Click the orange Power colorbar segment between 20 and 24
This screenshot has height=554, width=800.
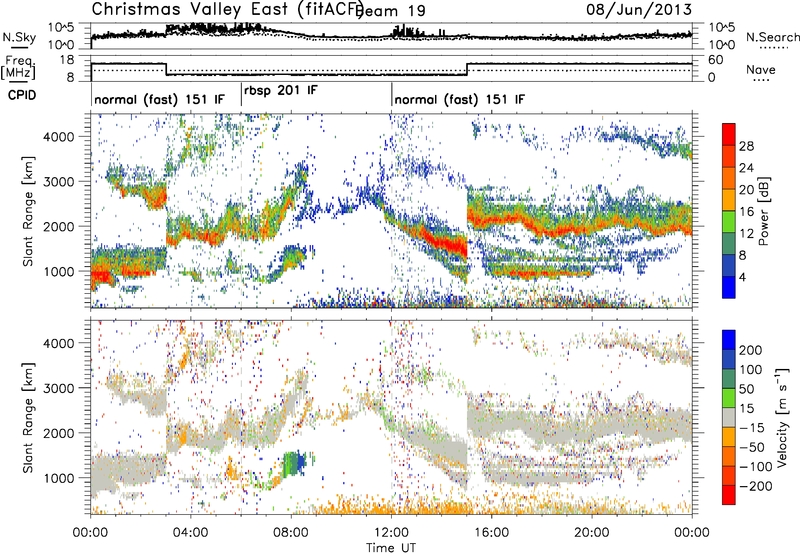[729, 178]
